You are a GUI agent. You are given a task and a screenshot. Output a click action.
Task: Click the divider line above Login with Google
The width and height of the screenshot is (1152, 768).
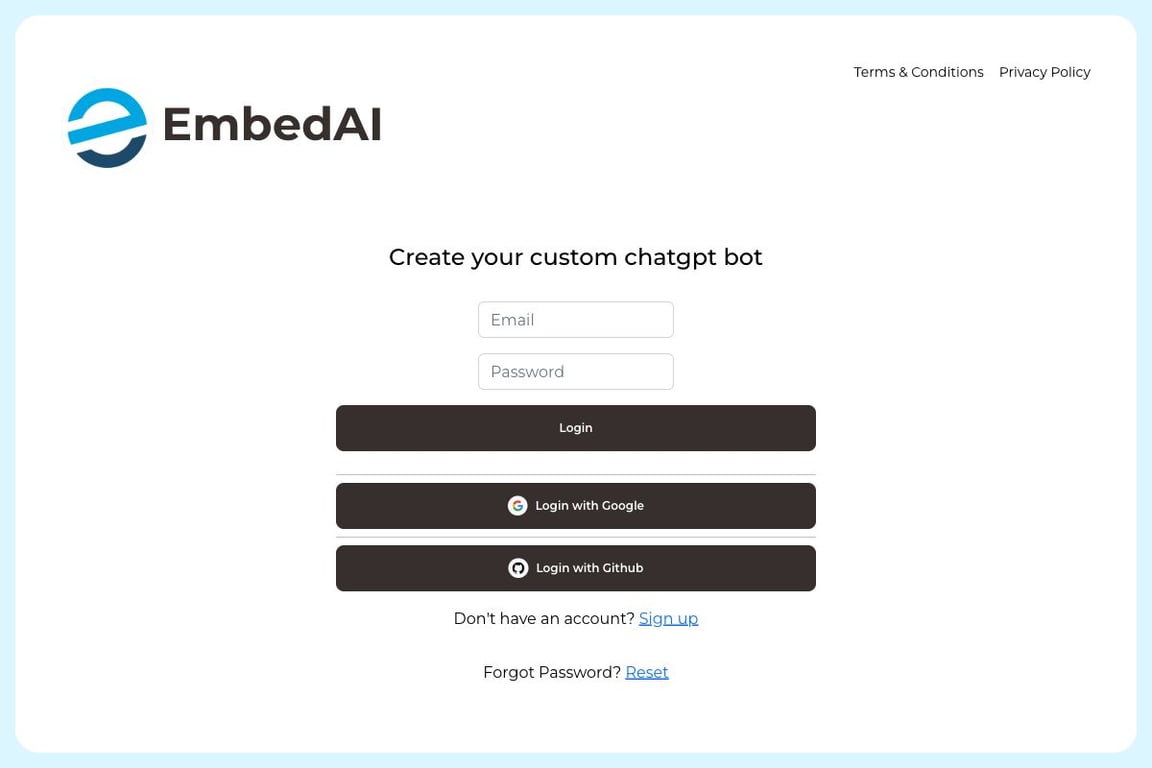(x=576, y=475)
